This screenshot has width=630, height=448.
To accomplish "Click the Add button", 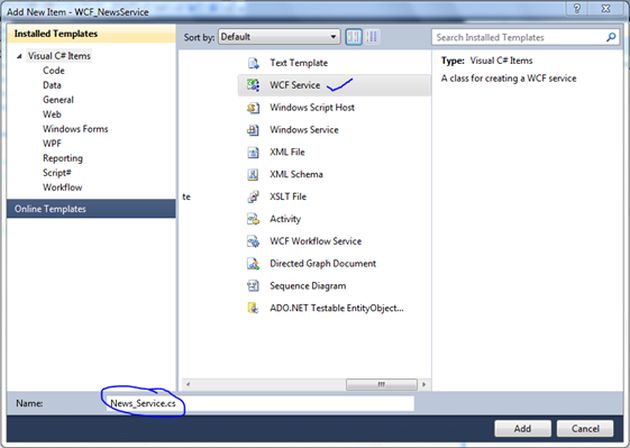I will (x=523, y=429).
